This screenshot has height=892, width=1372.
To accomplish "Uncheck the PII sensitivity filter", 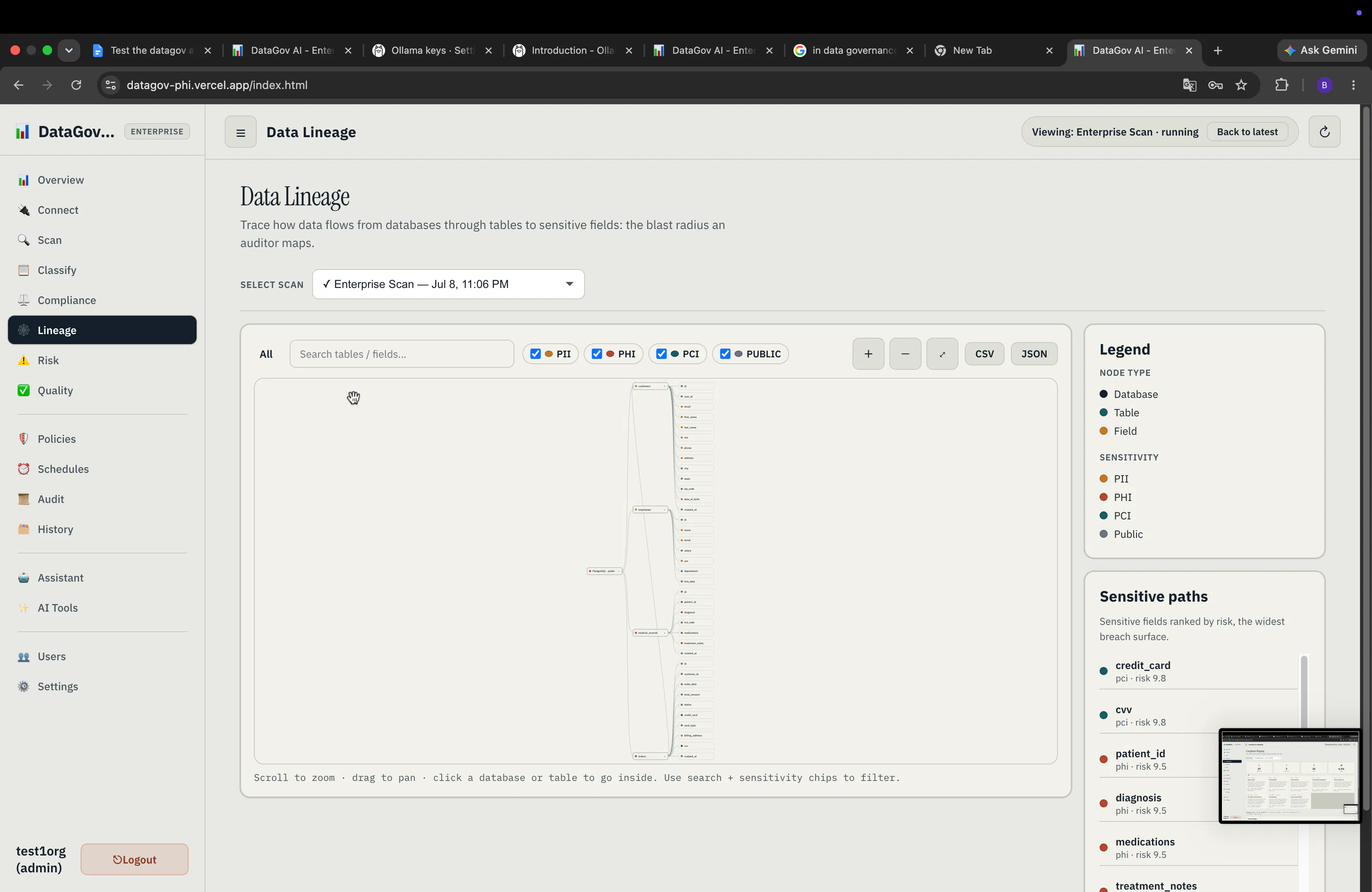I will pyautogui.click(x=536, y=354).
